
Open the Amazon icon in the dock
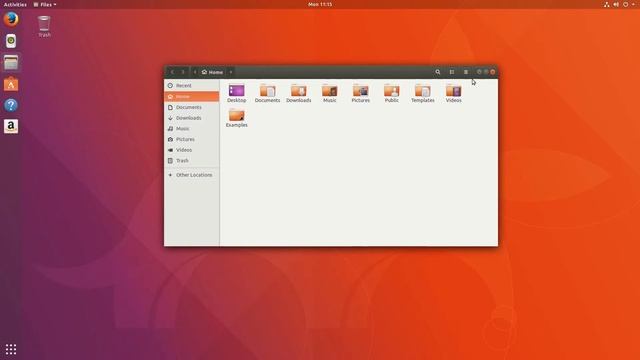(11, 127)
